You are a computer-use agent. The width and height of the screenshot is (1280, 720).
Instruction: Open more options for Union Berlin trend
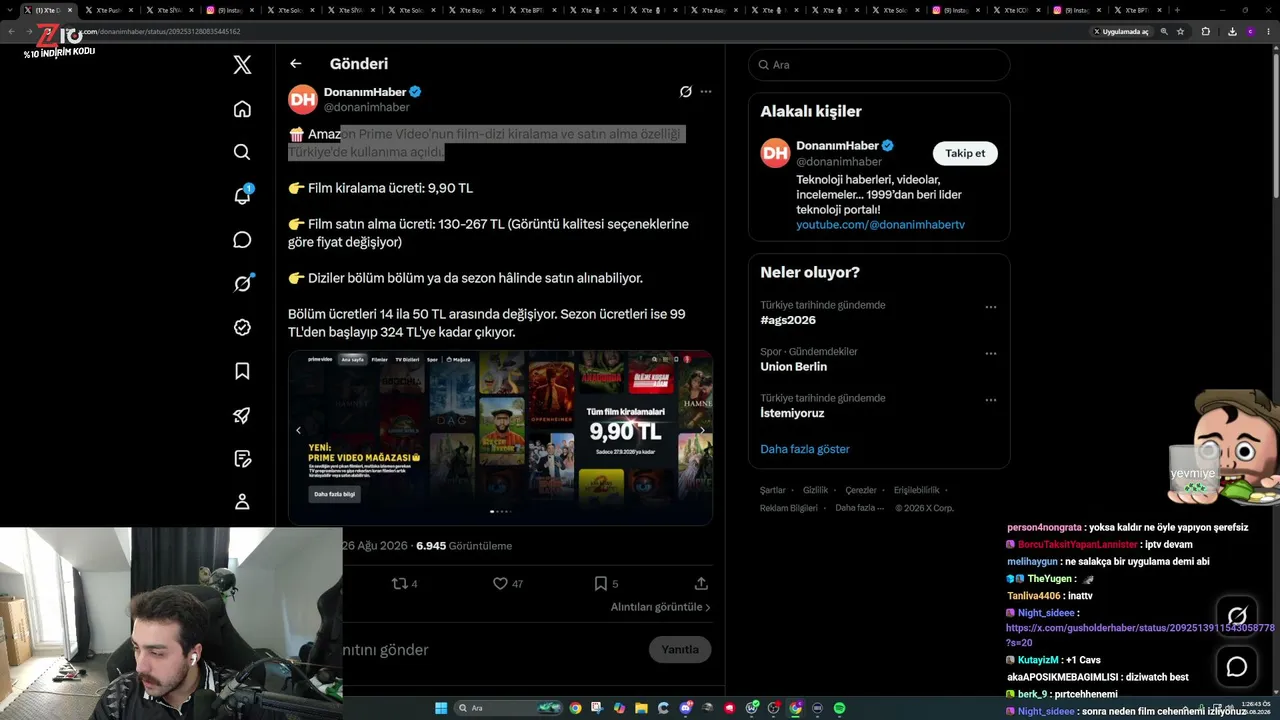click(x=991, y=353)
